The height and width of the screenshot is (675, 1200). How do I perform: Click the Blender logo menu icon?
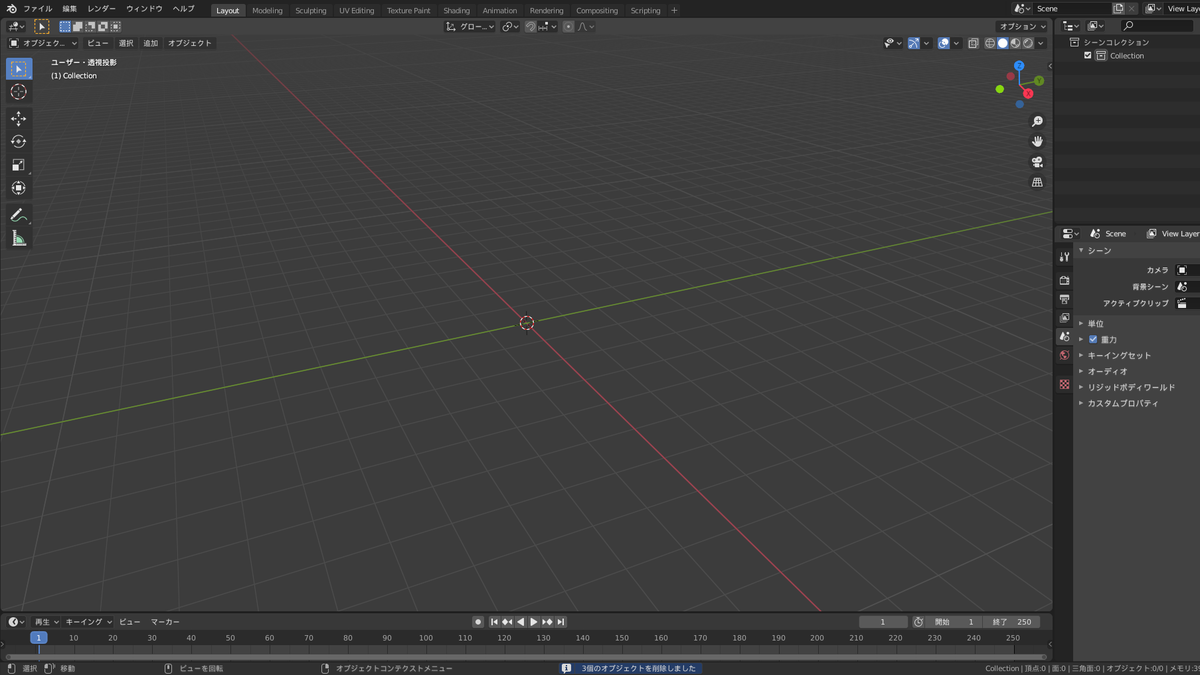(11, 9)
